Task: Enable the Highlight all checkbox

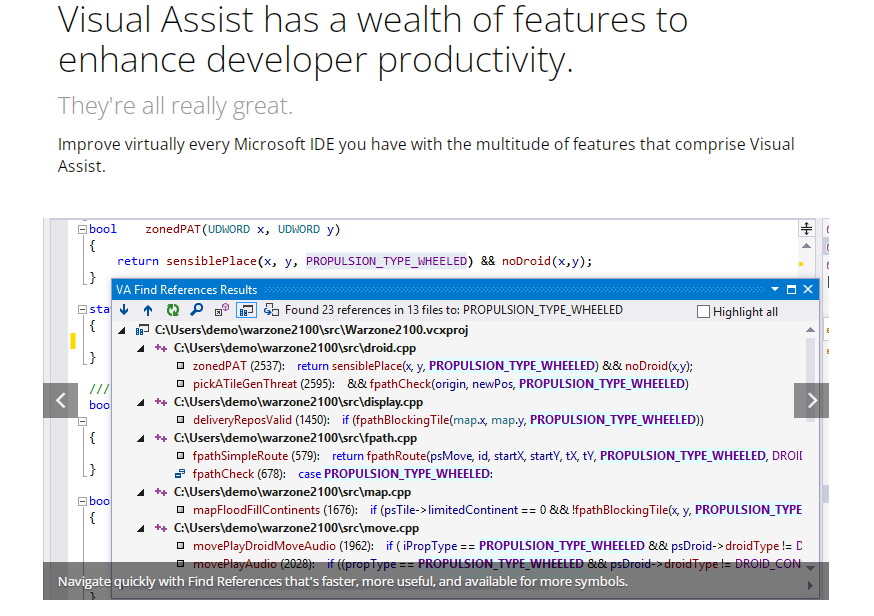Action: (701, 310)
